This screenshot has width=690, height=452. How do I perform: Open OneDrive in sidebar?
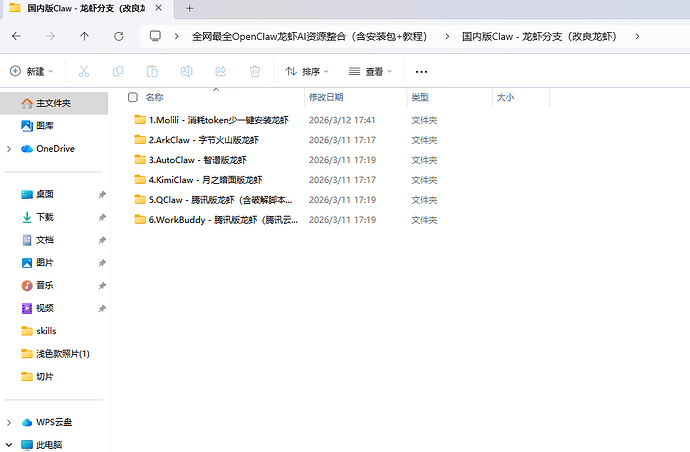(x=55, y=149)
